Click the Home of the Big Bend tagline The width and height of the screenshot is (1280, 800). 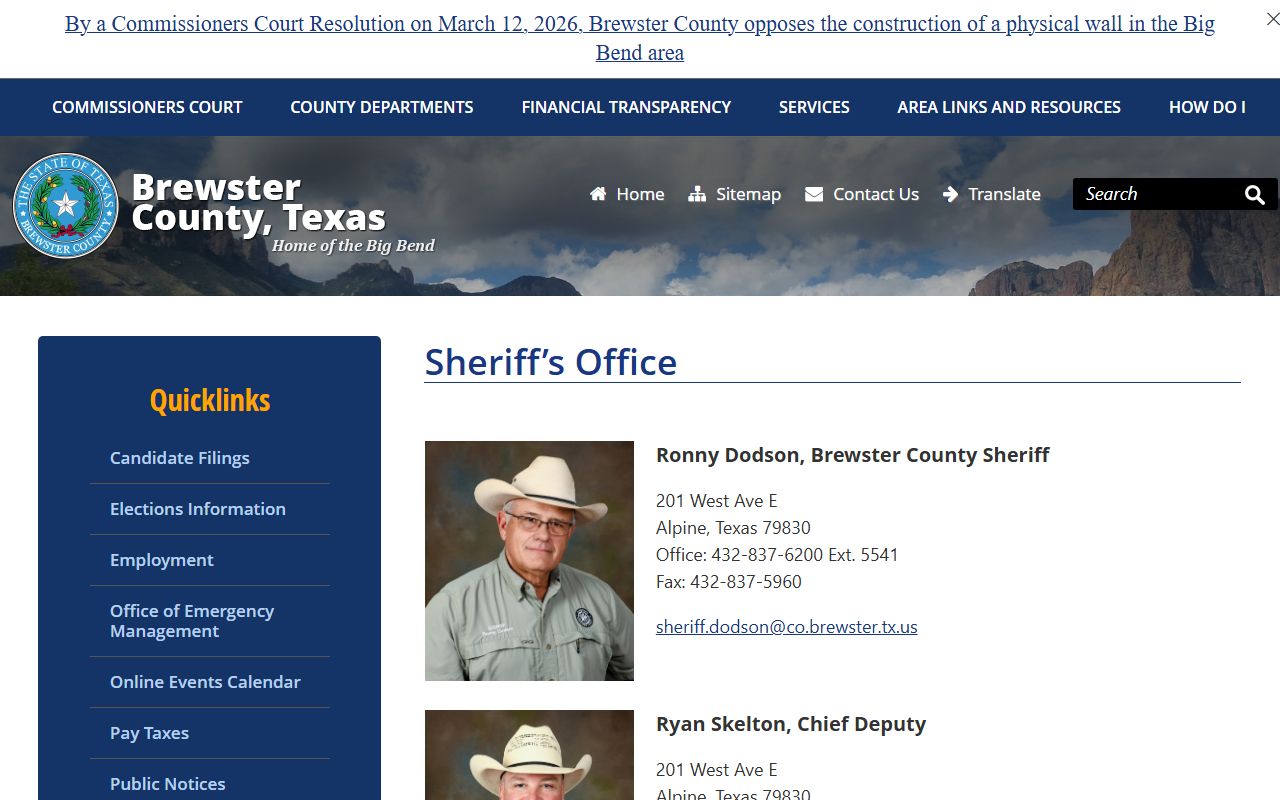tap(353, 246)
